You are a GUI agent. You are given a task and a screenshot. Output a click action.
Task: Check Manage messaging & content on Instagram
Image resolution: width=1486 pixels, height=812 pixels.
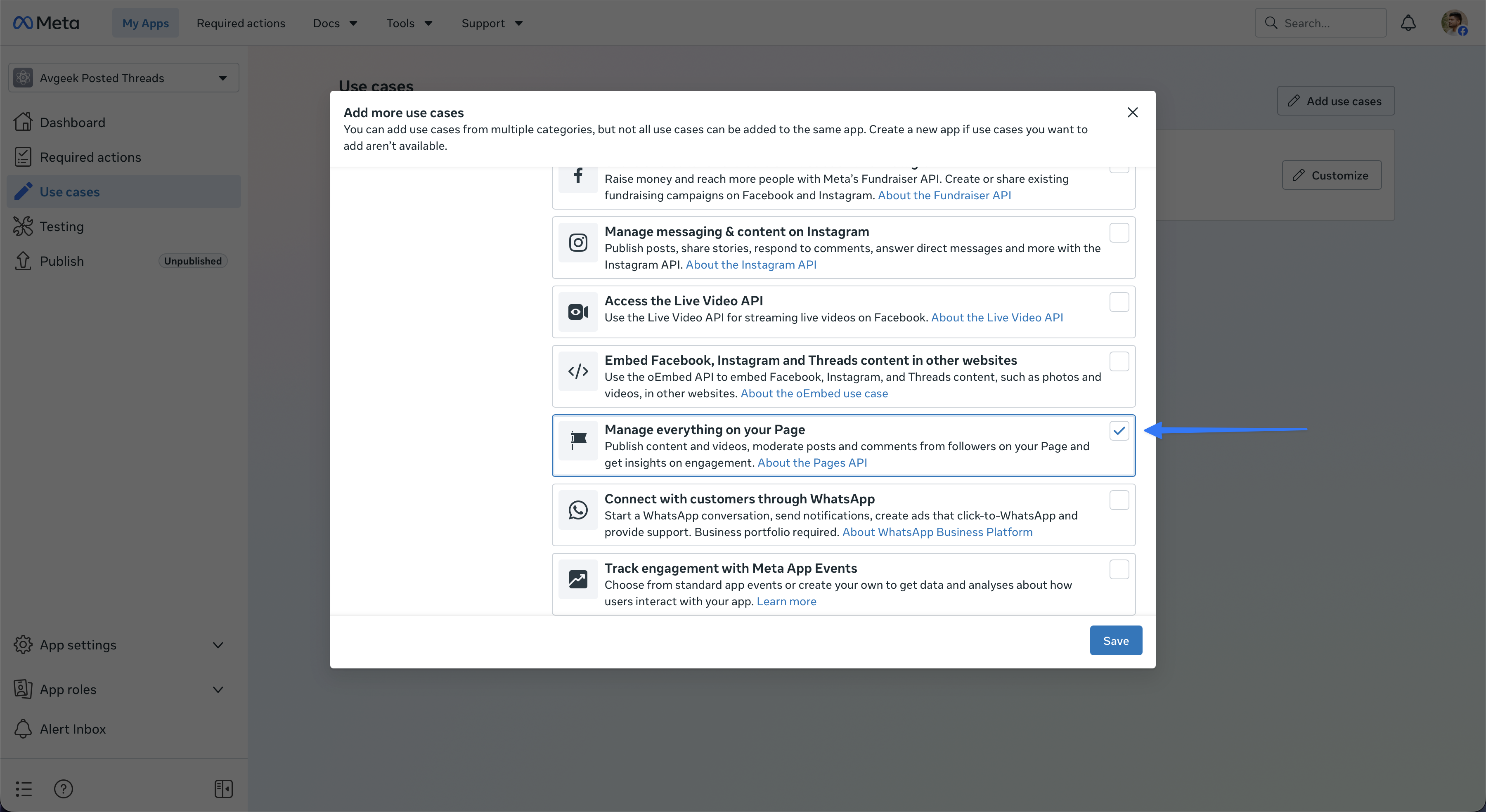(1119, 232)
